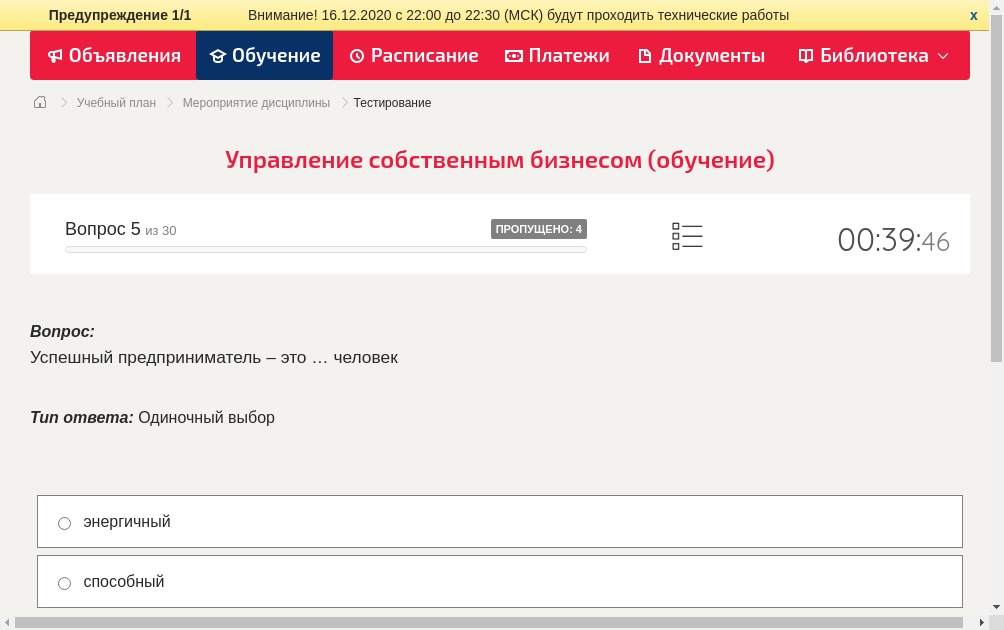The image size is (1004, 630).
Task: Open the question navigator list icon
Action: 687,235
